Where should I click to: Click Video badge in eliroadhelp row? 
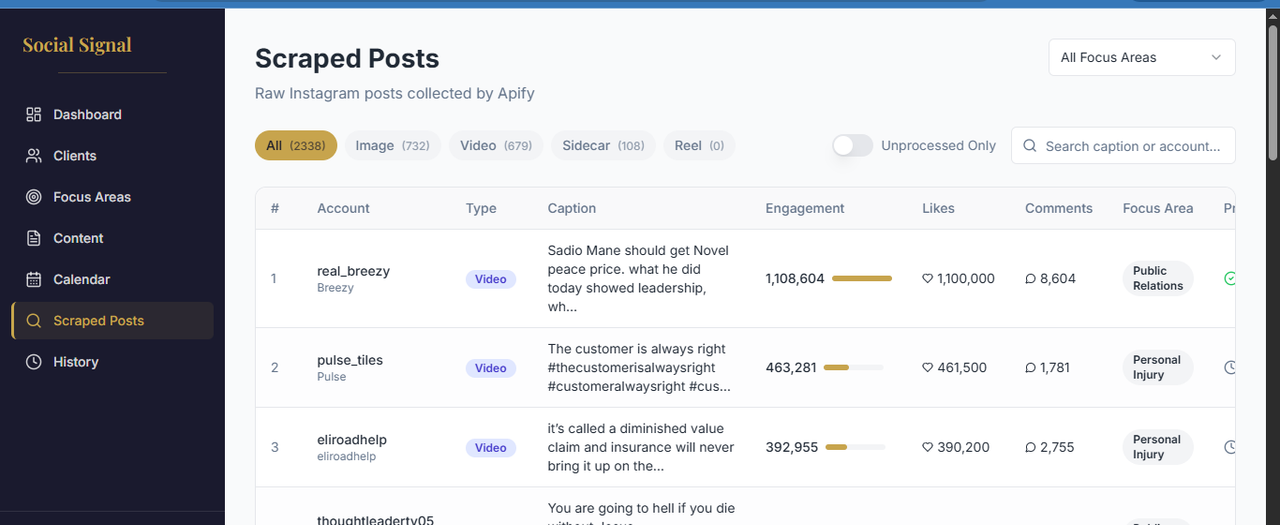click(x=491, y=448)
